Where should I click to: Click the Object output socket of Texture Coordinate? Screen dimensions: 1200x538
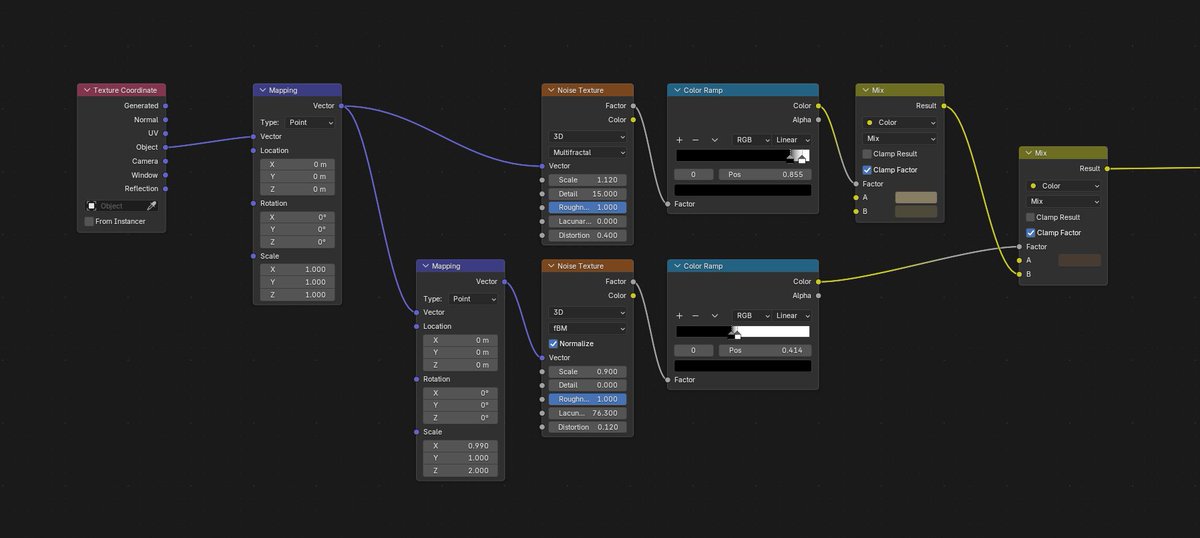165,147
